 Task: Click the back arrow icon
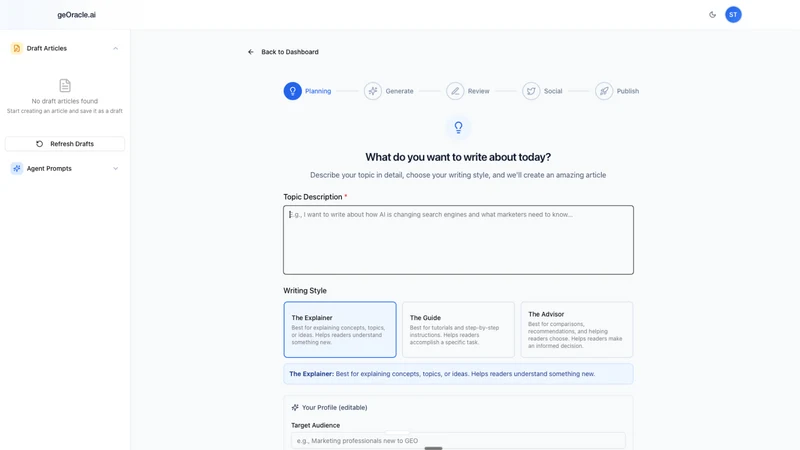[x=251, y=52]
